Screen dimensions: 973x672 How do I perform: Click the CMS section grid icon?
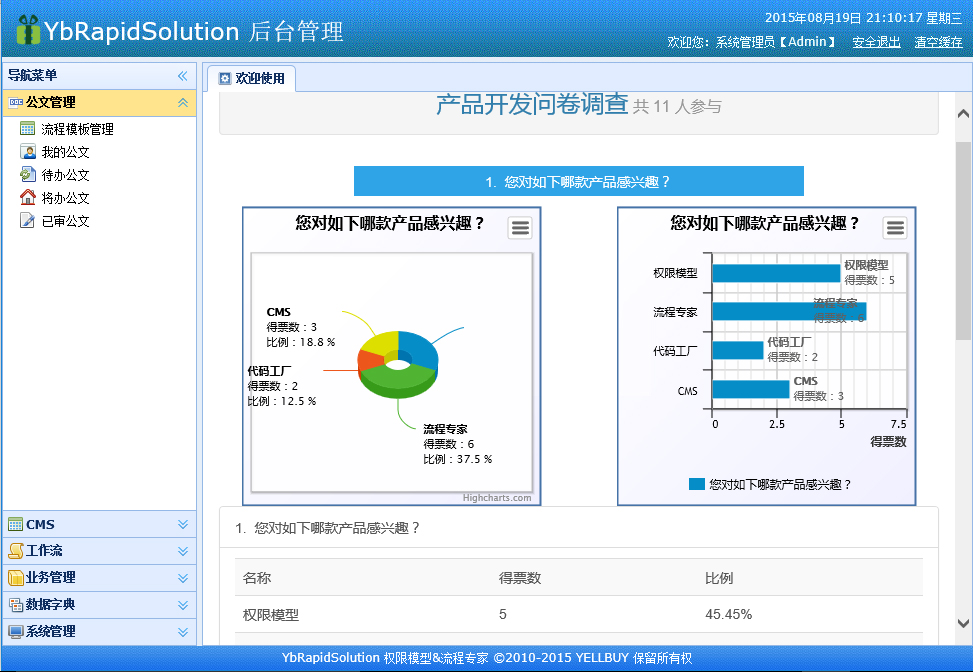pyautogui.click(x=16, y=524)
